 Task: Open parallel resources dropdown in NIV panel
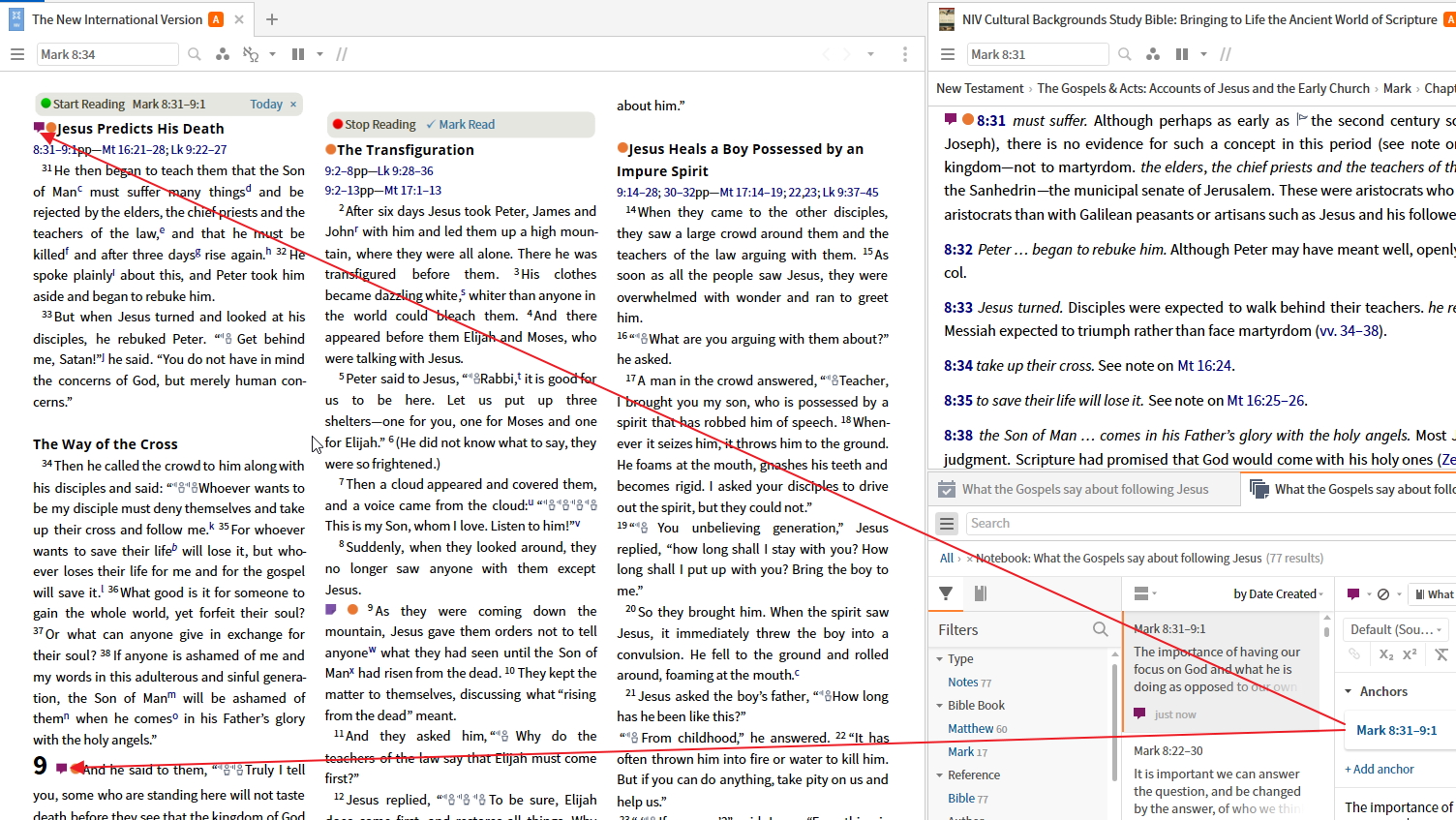point(319,54)
